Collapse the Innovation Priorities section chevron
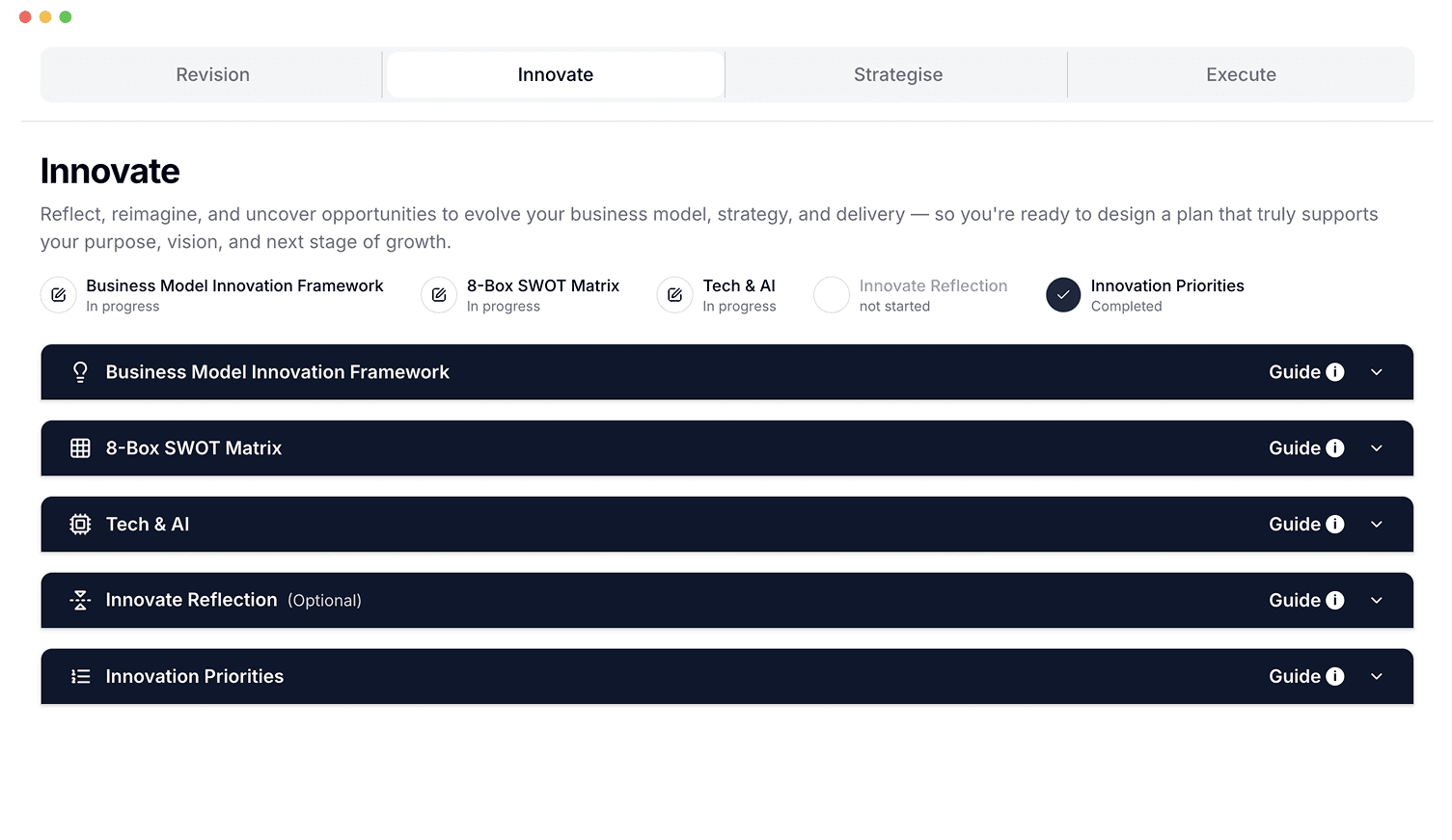 (1377, 676)
